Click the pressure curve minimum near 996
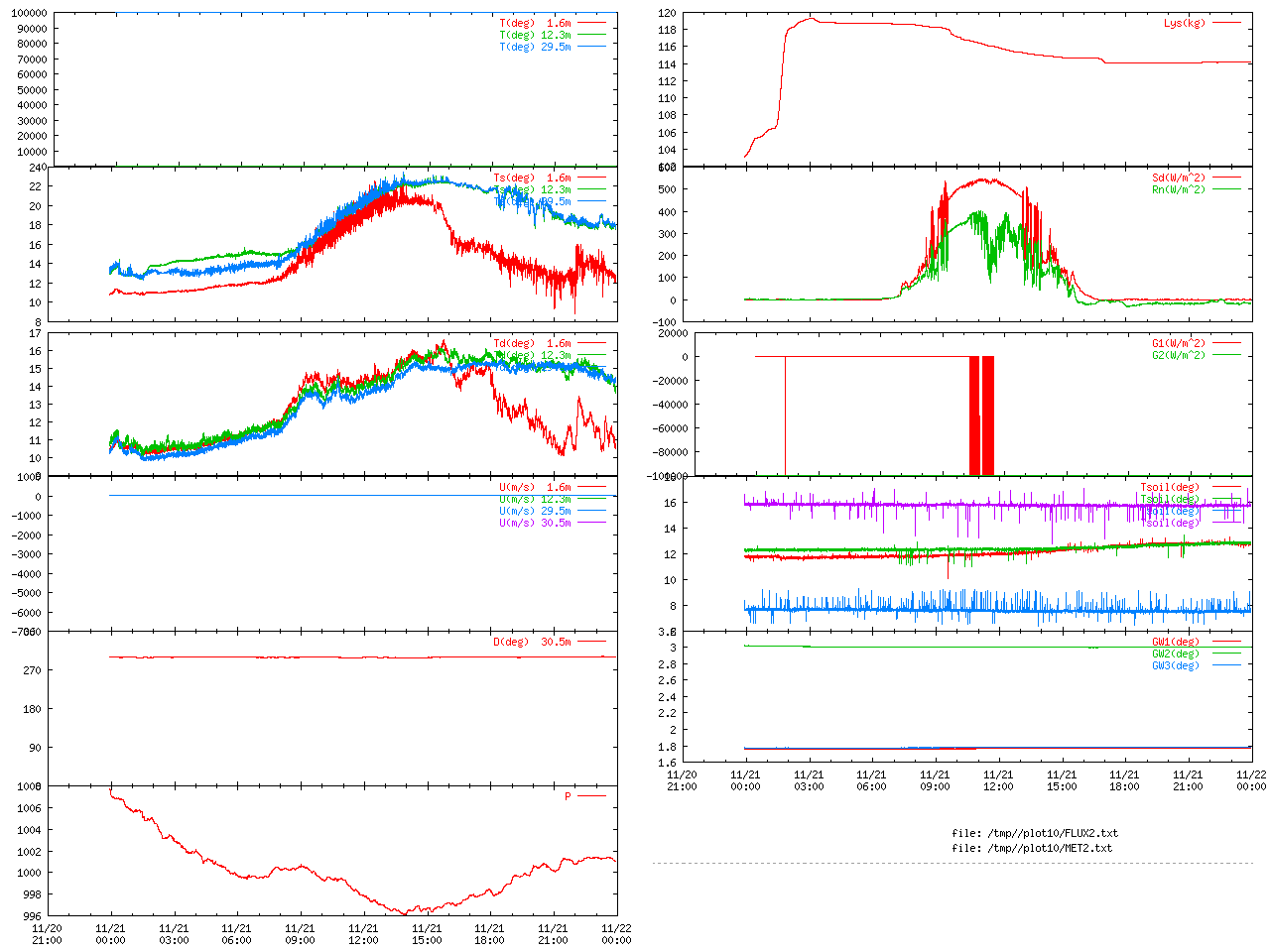This screenshot has height=952, width=1270. (404, 912)
